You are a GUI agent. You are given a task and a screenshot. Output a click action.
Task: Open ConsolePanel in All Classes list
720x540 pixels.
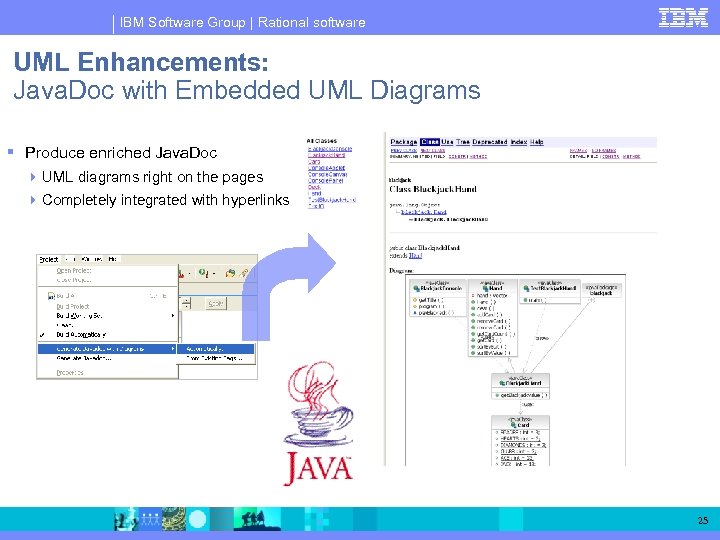[x=326, y=181]
